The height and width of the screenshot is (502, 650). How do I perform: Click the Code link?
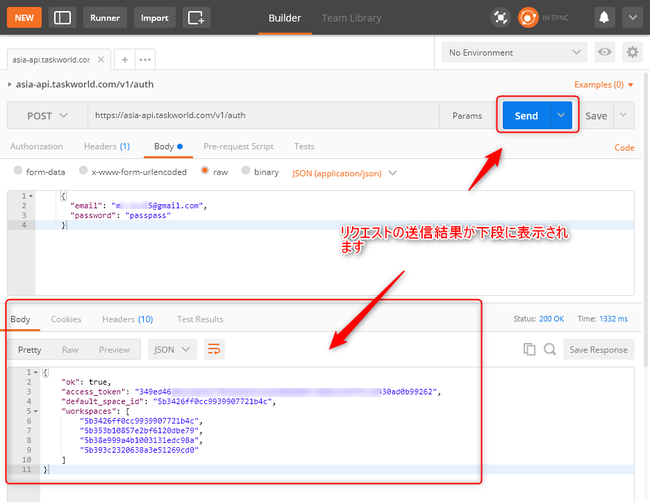click(624, 148)
